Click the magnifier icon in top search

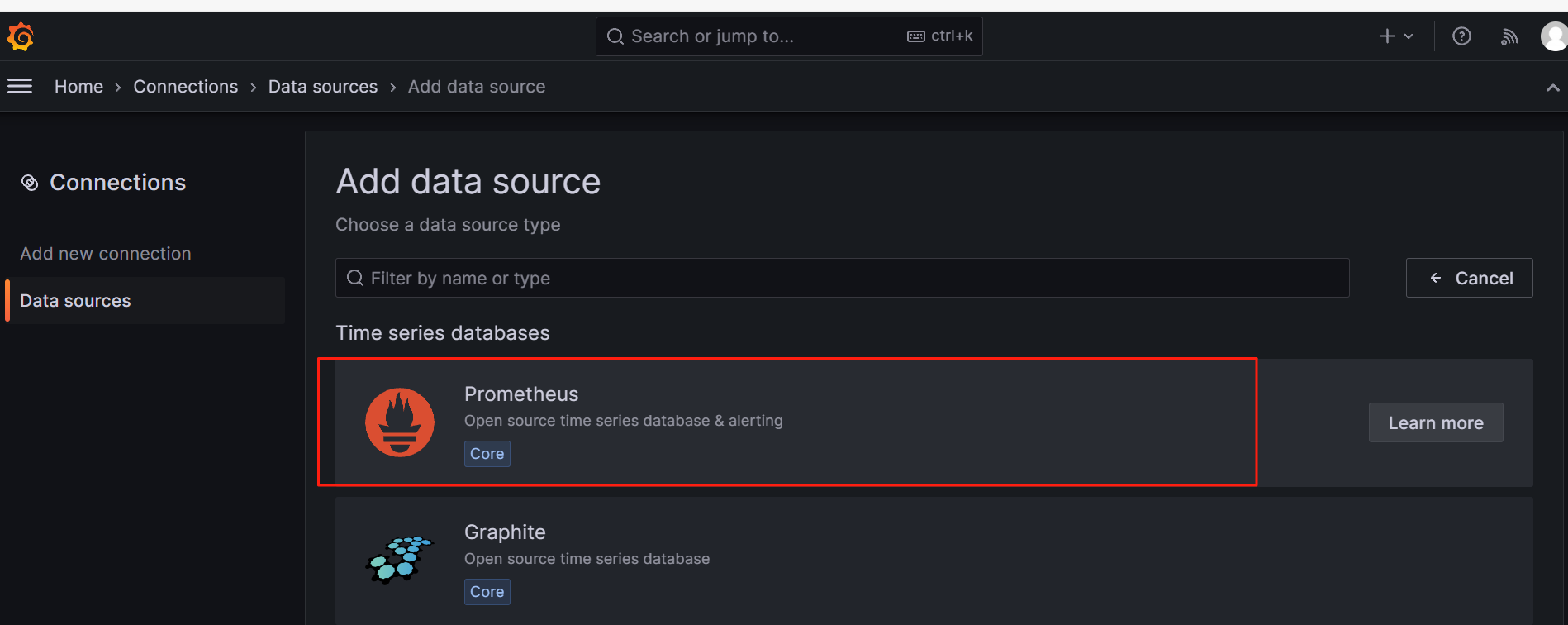(x=615, y=36)
